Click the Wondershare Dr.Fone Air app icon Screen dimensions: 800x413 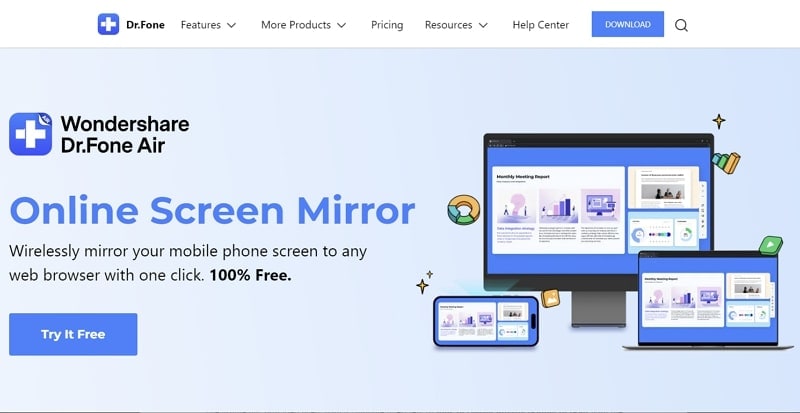point(31,134)
